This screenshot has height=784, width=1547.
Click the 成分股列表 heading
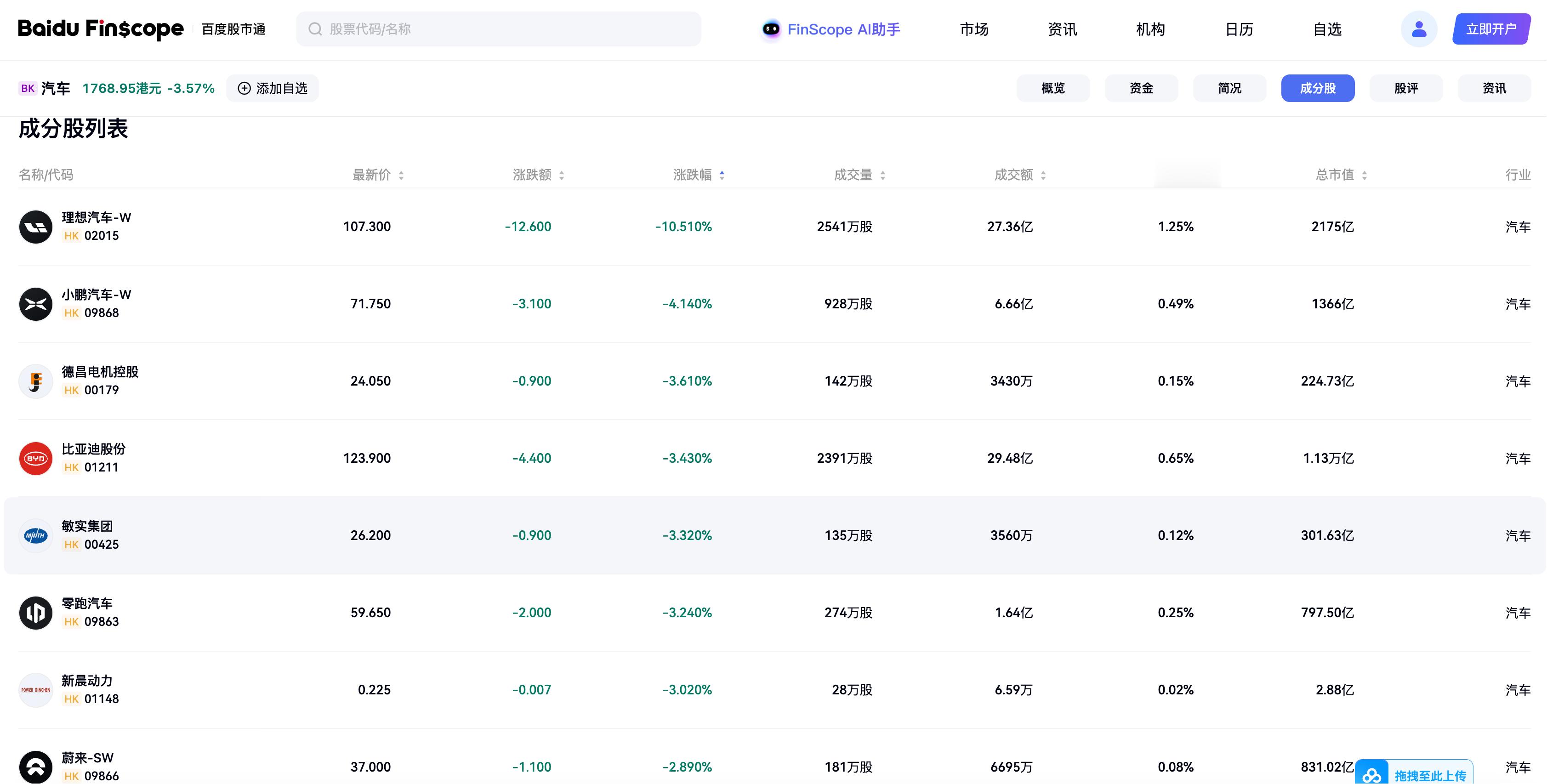pos(73,129)
